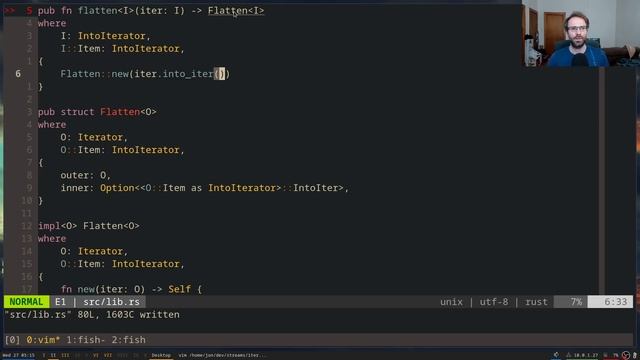Click the utf-8 encoding indicator
The image size is (640, 360).
point(494,302)
